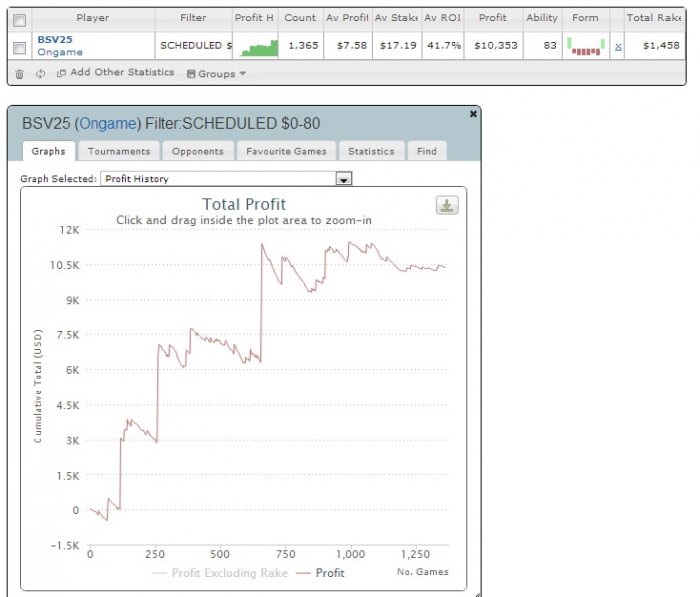Sort by Av Profit column header
Viewport: 700px width, 597px height.
coord(347,18)
